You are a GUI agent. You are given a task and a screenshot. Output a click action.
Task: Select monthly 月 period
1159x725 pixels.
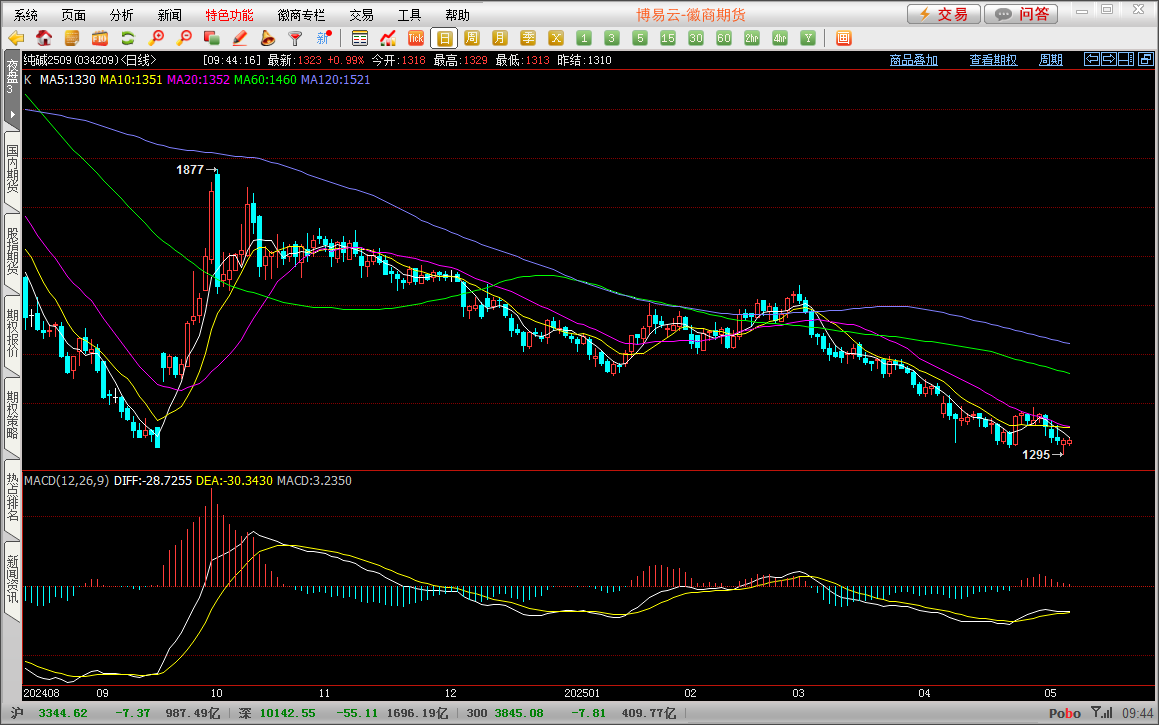[x=500, y=38]
